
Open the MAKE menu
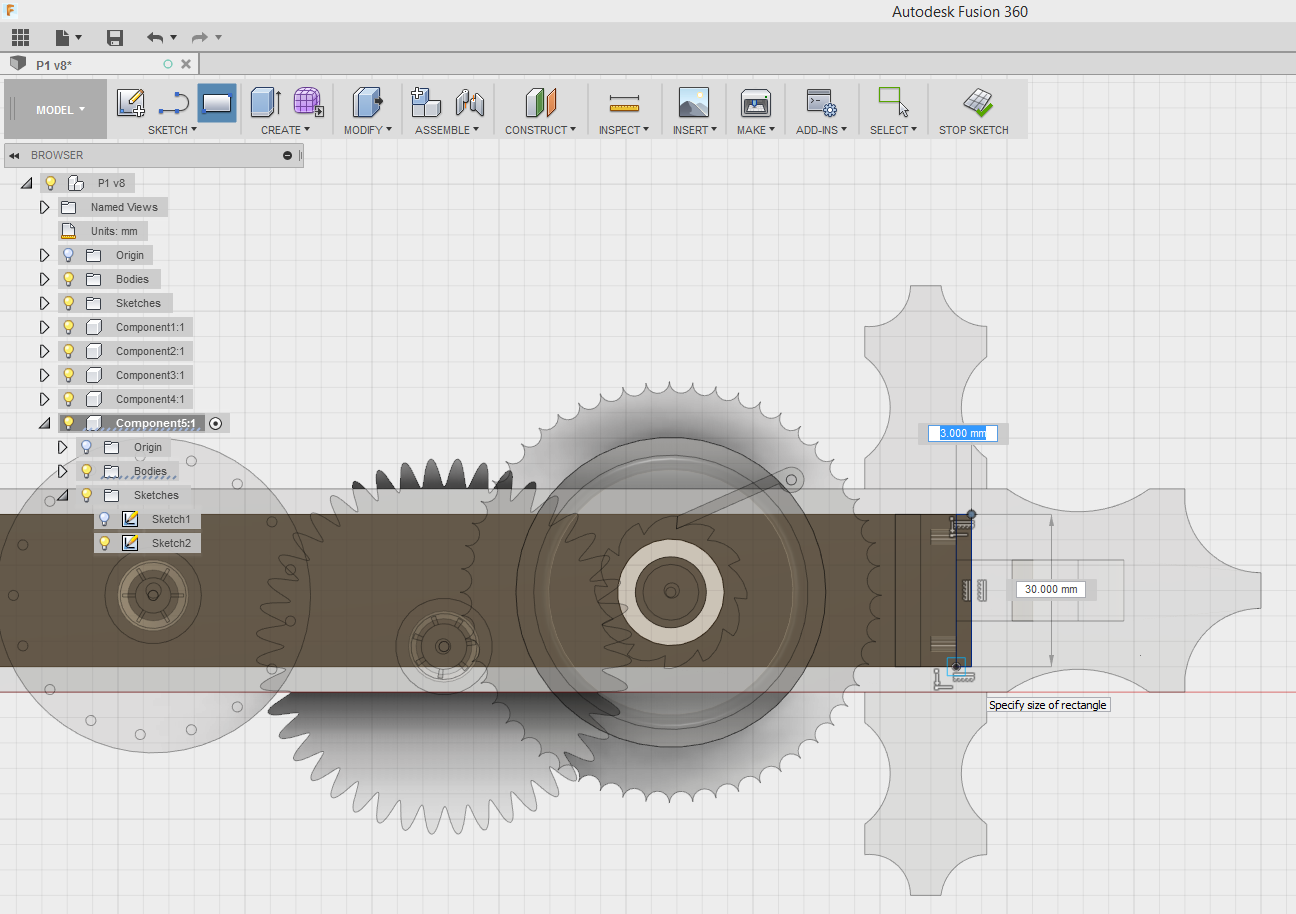756,130
